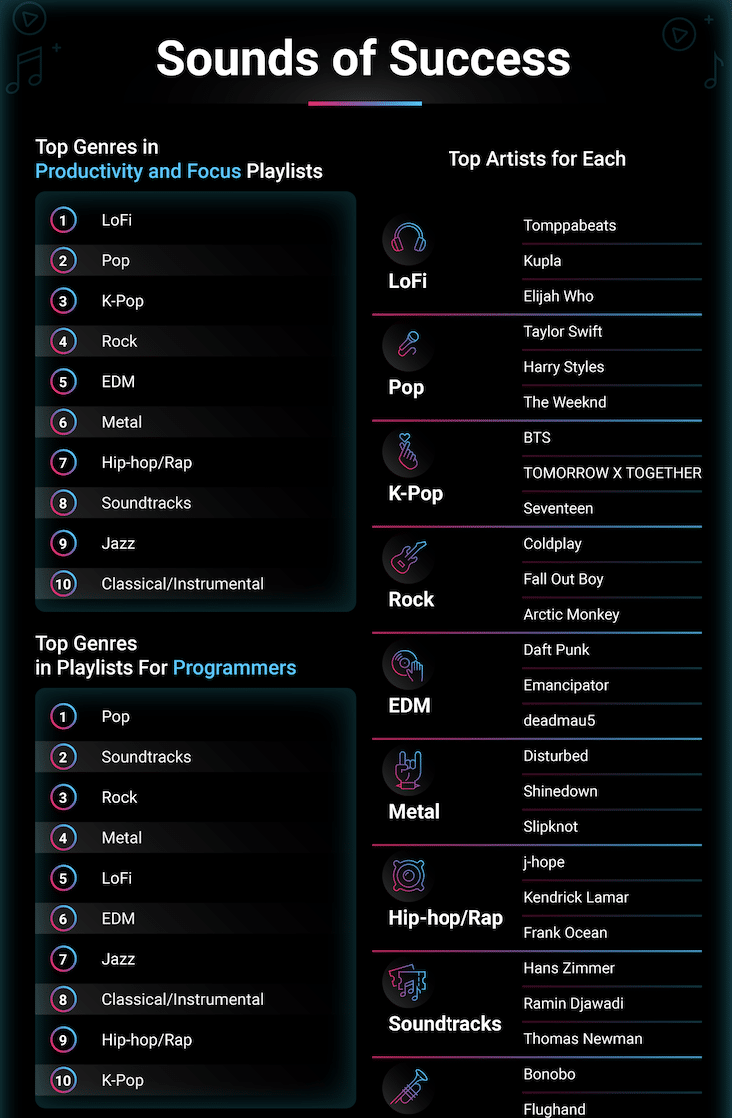Click the blue Programmers heading text

234,668
